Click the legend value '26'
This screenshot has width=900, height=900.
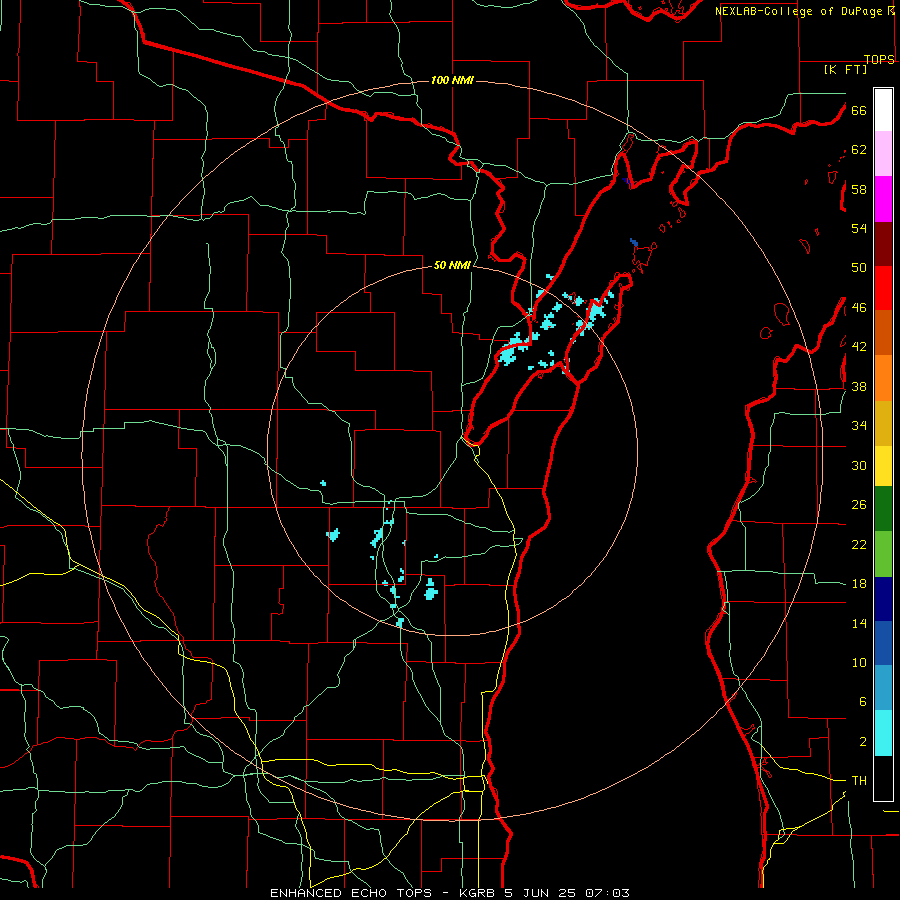coord(859,505)
